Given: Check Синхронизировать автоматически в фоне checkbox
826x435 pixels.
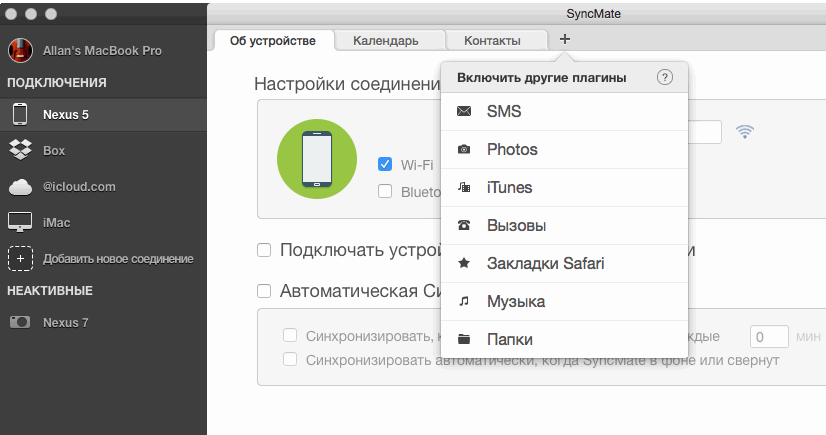Looking at the screenshot, I should pos(290,359).
